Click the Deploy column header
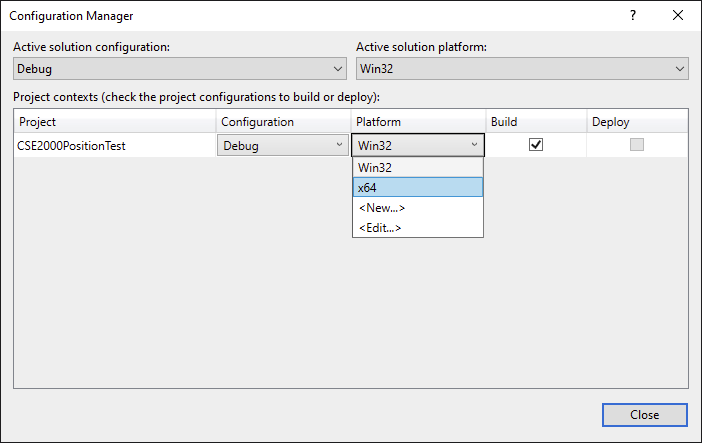Screen dimensions: 702x443 (636, 122)
